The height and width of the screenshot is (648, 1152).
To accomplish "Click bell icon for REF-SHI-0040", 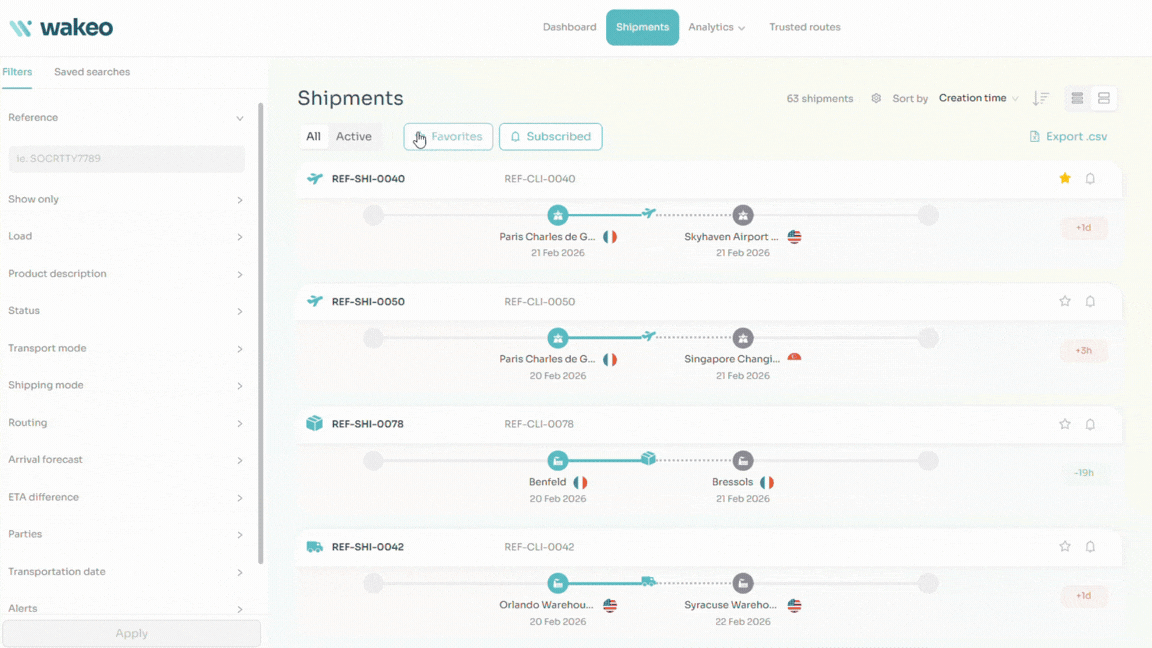I will [1090, 179].
